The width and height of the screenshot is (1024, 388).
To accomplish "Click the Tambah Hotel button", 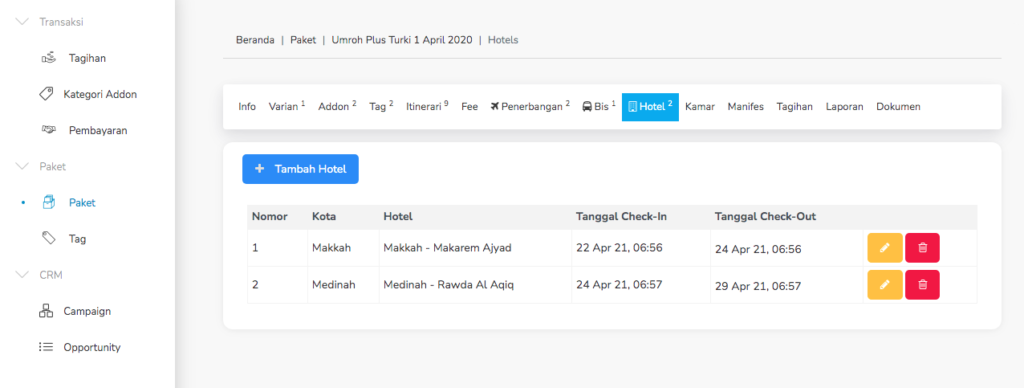I will point(300,169).
